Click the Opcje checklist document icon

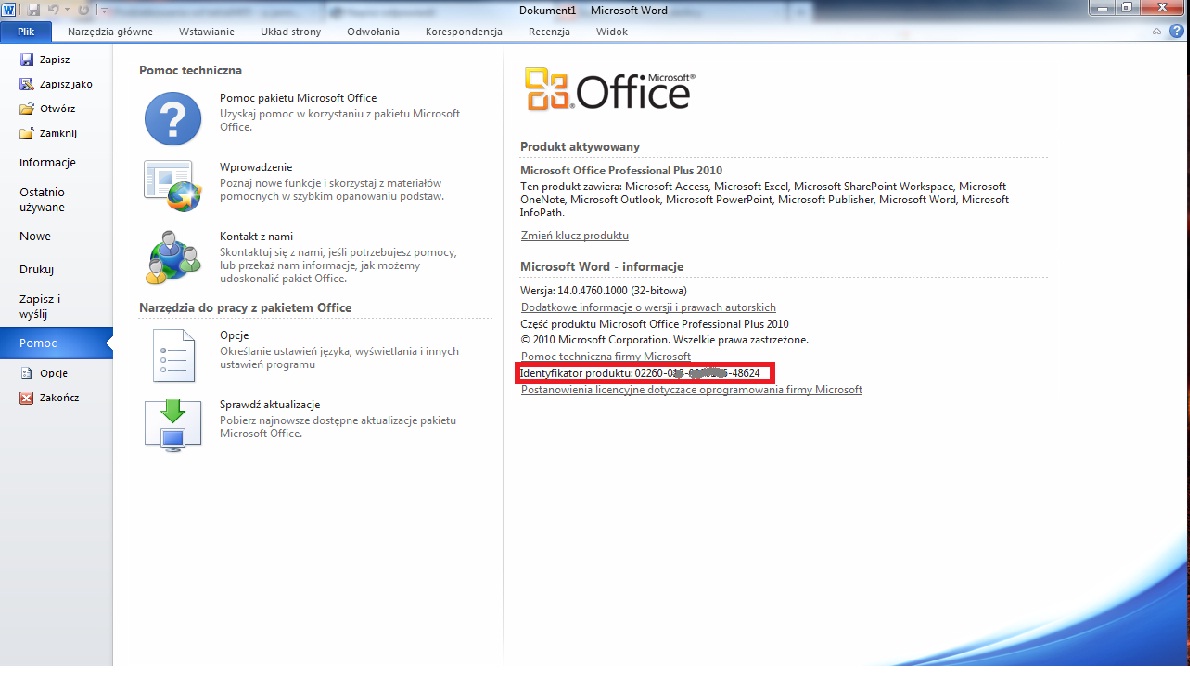coord(174,355)
